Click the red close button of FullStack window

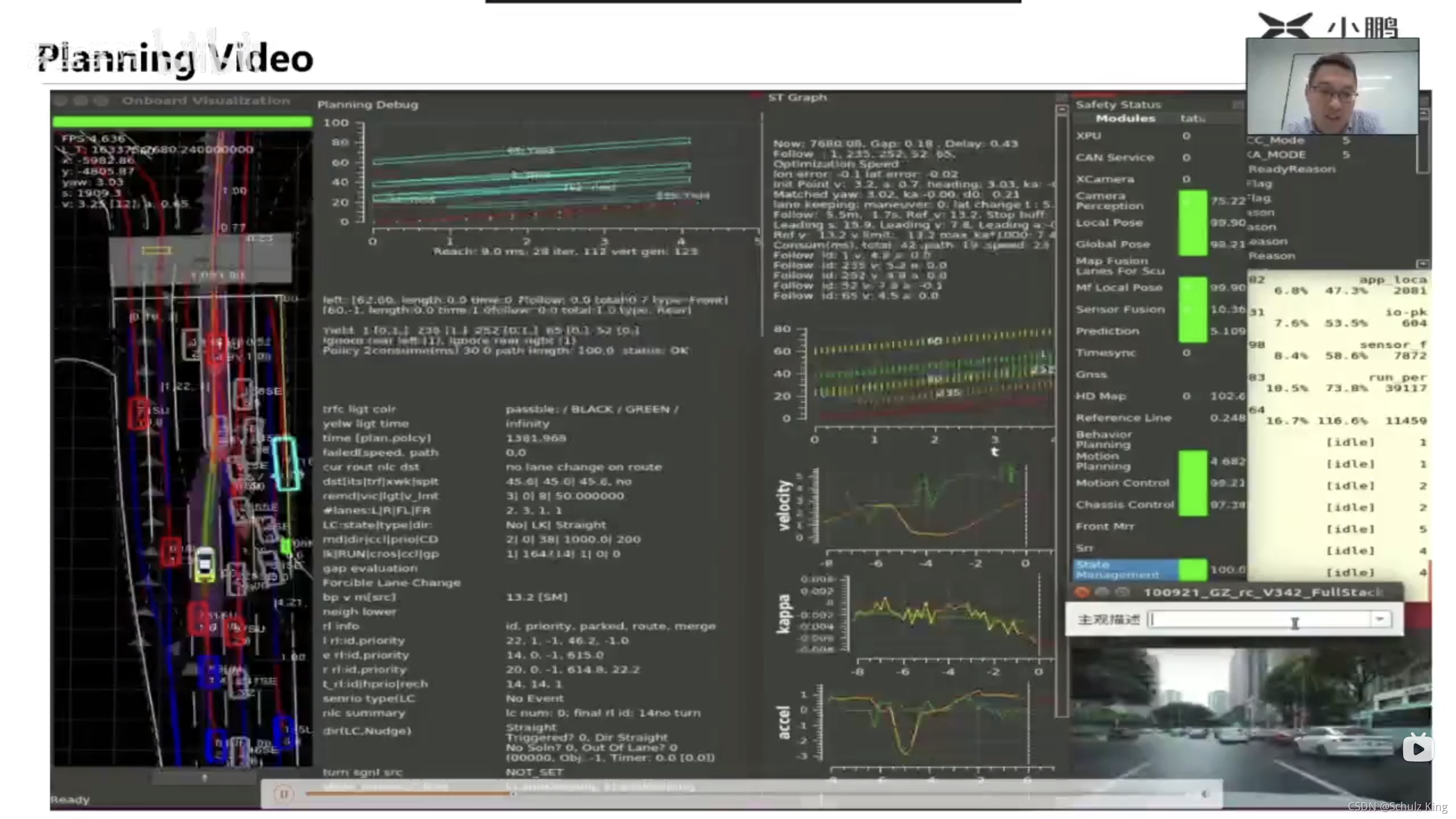pyautogui.click(x=1081, y=593)
